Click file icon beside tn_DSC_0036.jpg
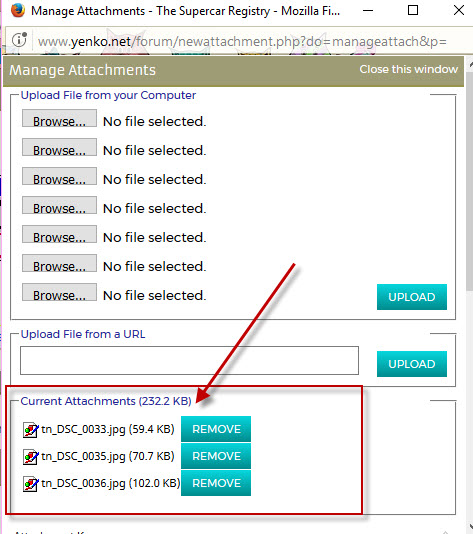The image size is (473, 534). coord(31,484)
